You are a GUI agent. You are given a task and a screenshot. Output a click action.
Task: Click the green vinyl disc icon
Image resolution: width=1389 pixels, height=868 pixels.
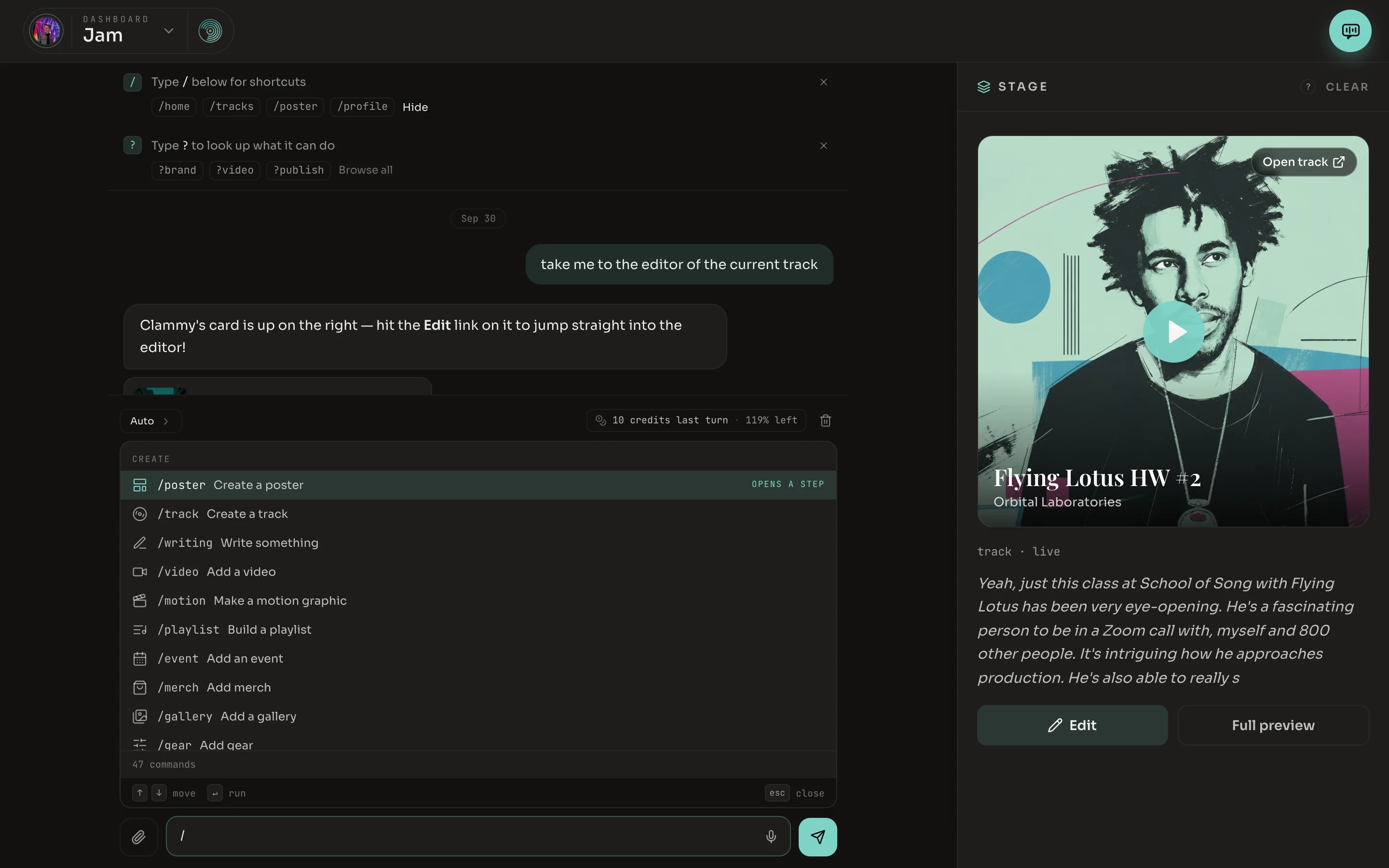pos(210,31)
